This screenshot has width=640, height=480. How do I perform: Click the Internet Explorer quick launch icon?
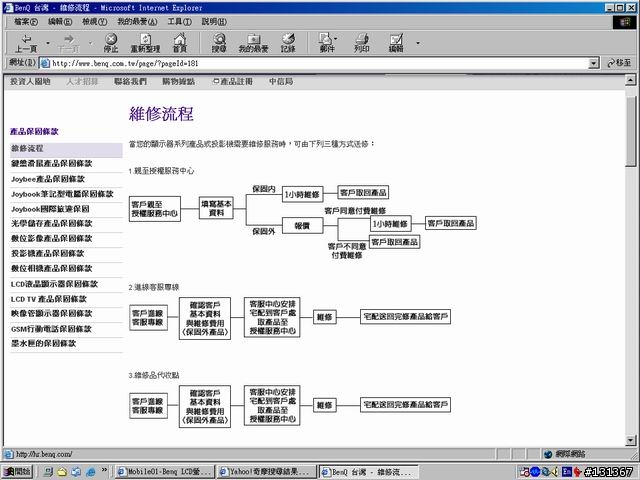(x=91, y=472)
